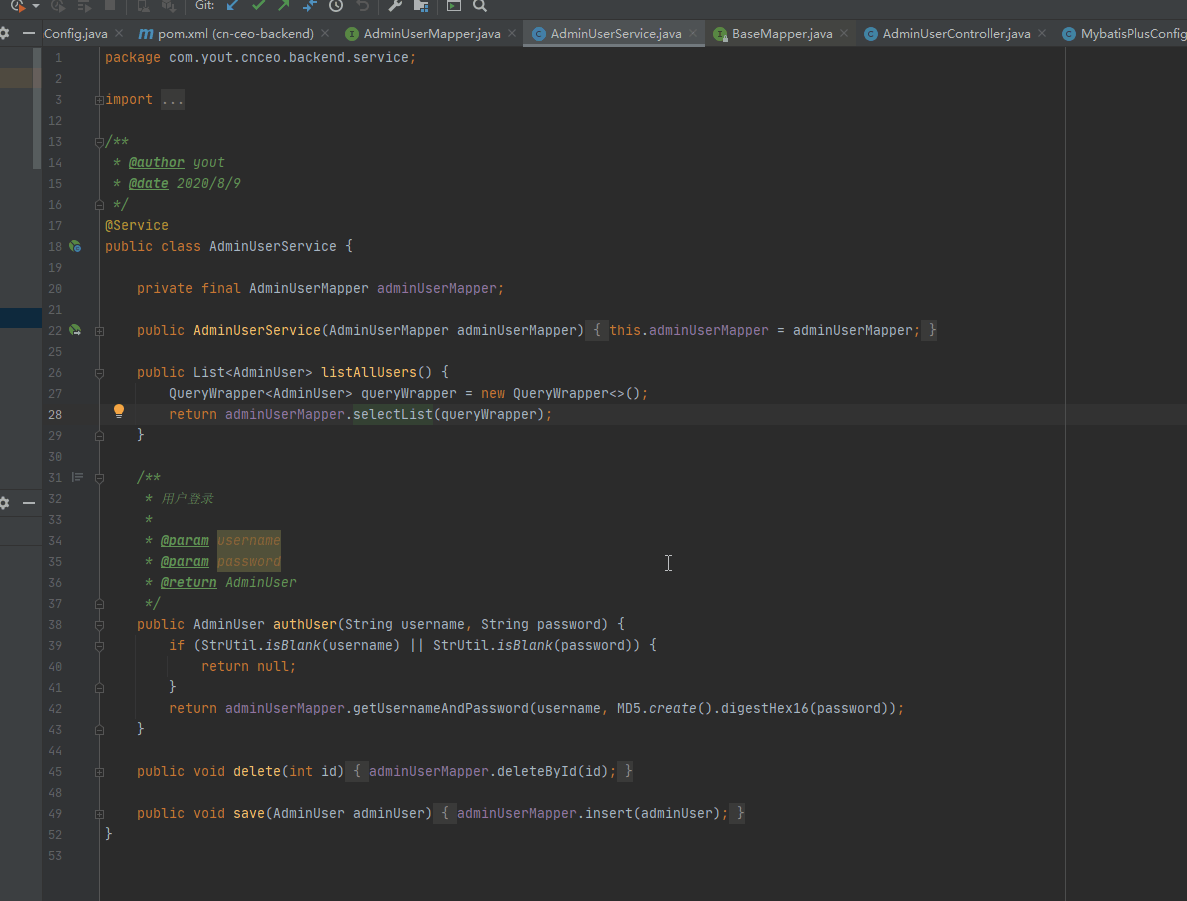Click the Git rollback undo icon
Screen dimensions: 1187x901
pos(363,5)
